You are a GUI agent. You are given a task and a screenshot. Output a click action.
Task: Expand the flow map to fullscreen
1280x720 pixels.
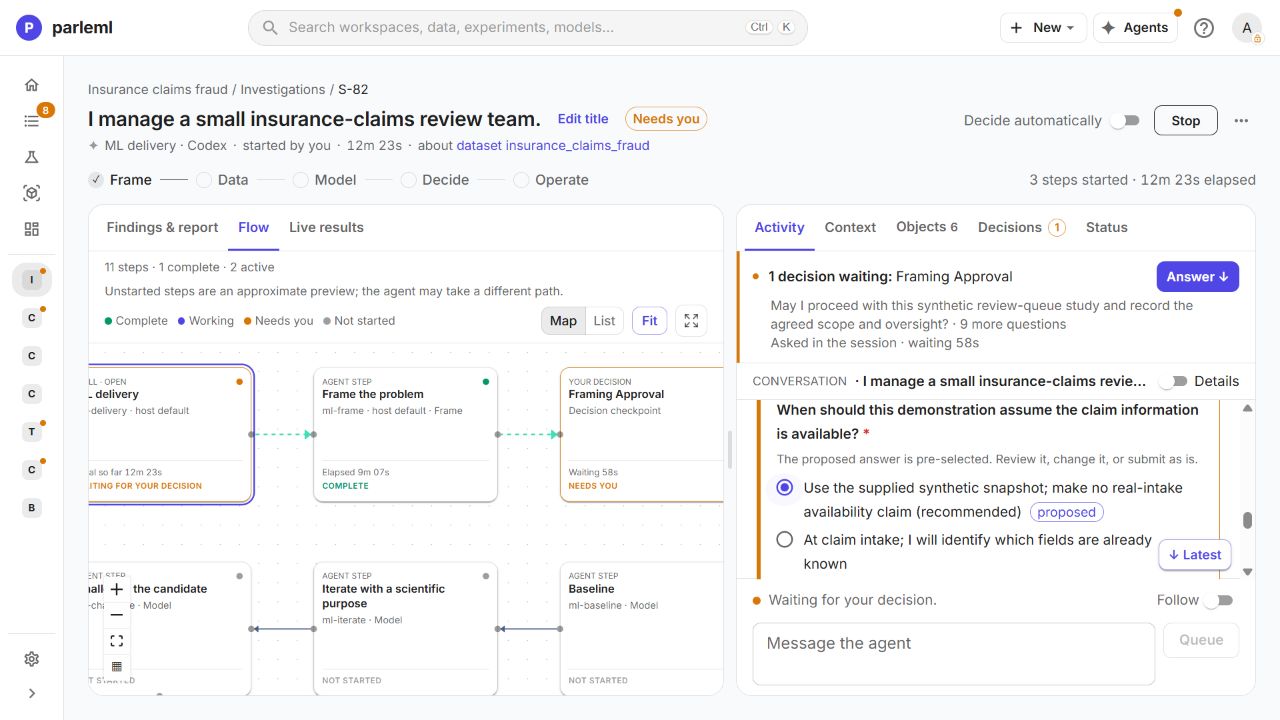click(691, 321)
